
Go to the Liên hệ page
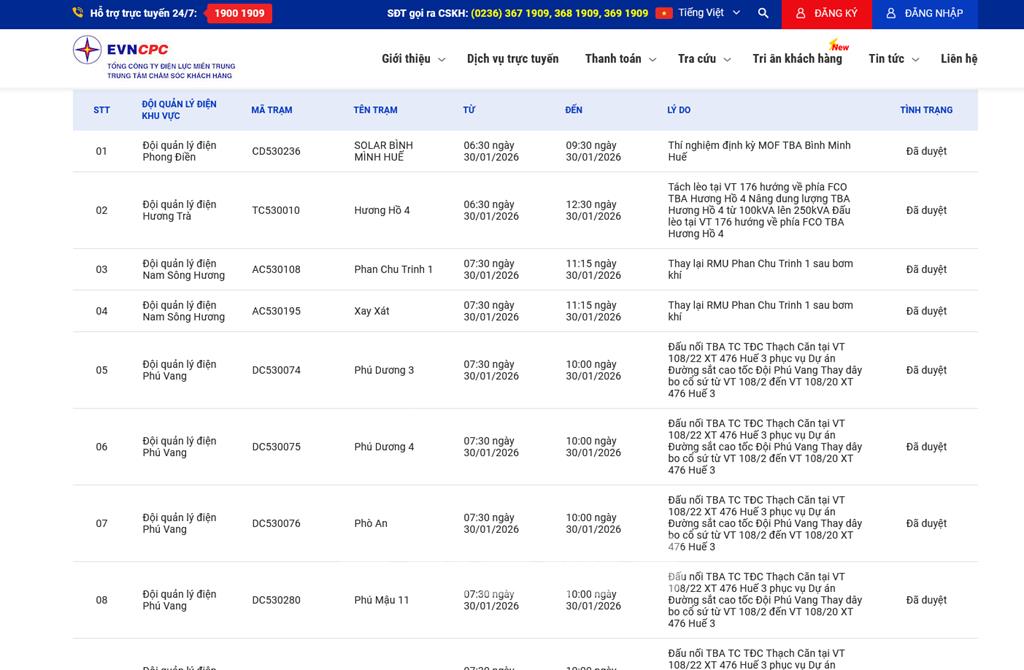pos(958,59)
